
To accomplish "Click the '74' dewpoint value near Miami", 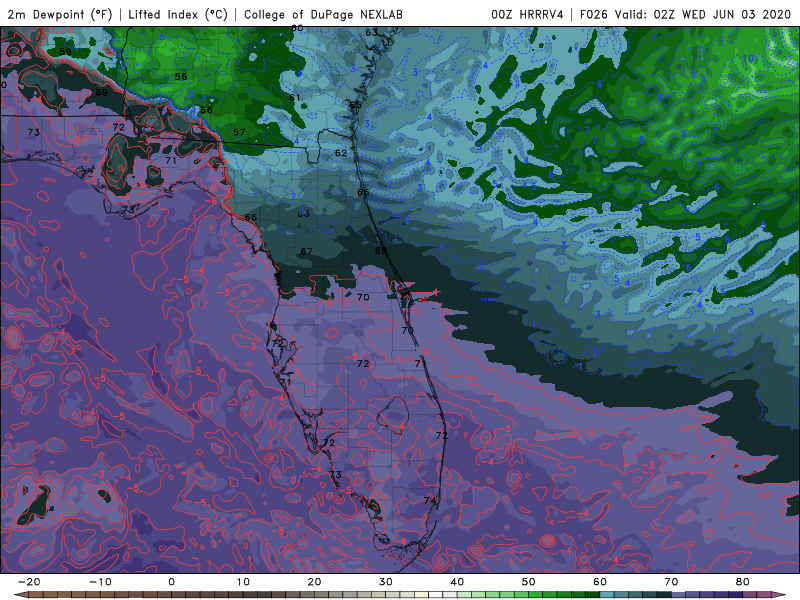I will point(430,501).
